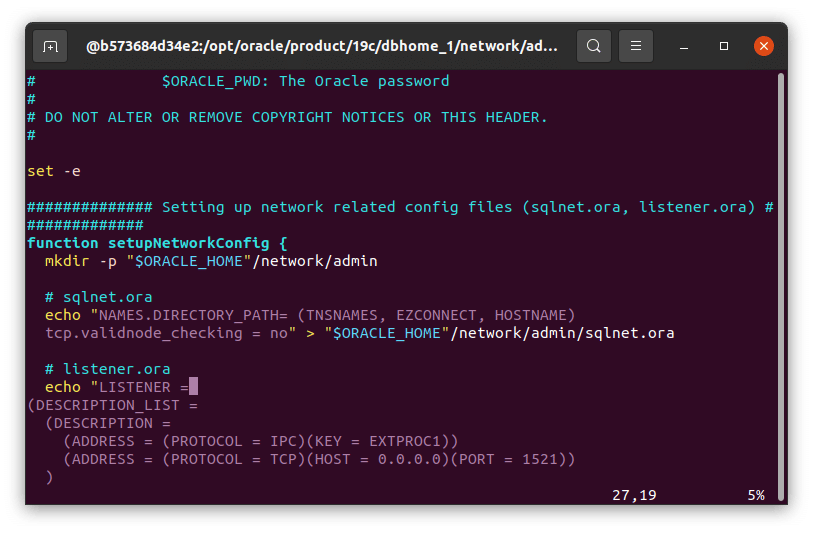Click the terminal's vertical scrollbar
This screenshot has height=533, width=813.
pos(780,280)
